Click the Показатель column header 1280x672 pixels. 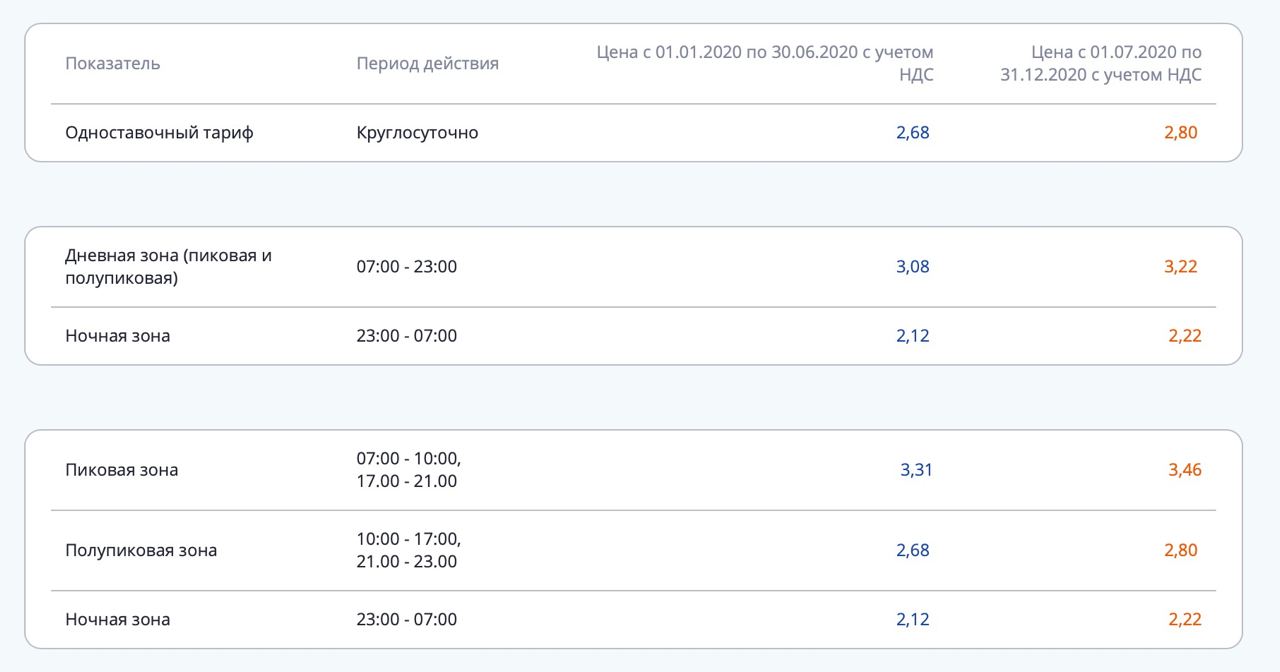pyautogui.click(x=112, y=63)
